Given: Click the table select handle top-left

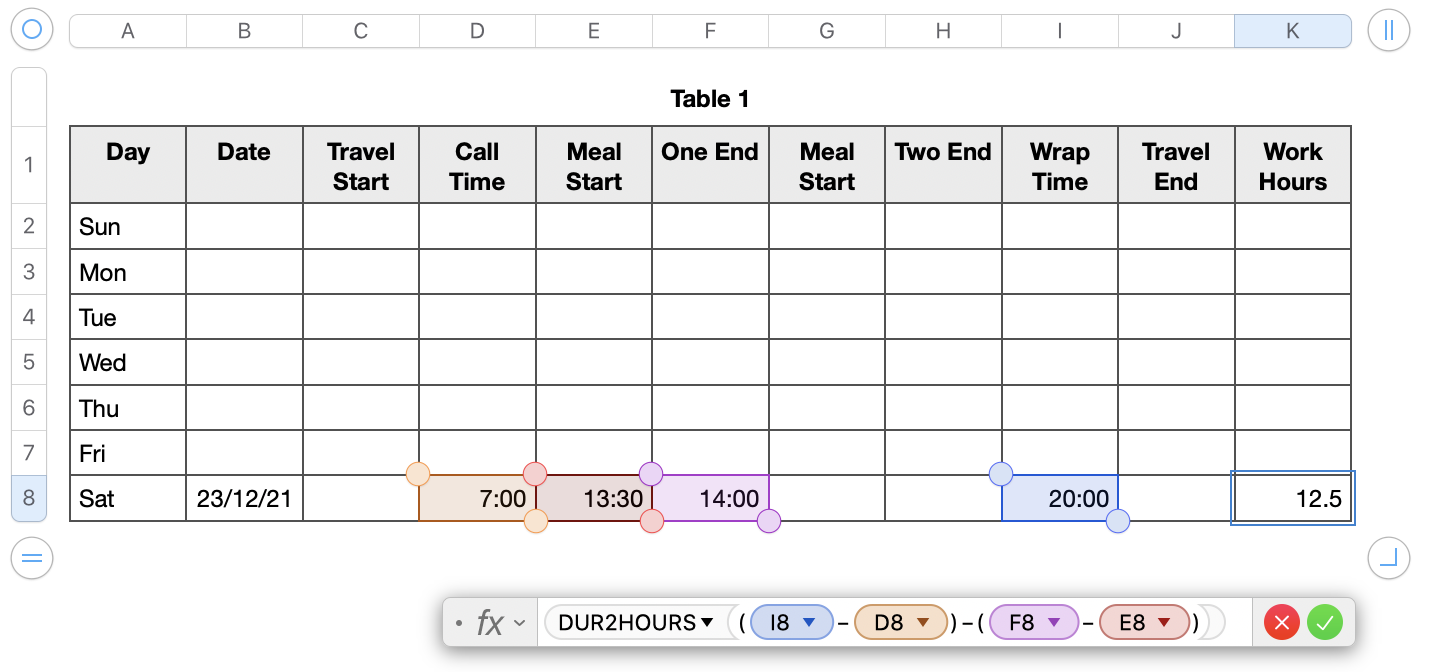Looking at the screenshot, I should (31, 30).
